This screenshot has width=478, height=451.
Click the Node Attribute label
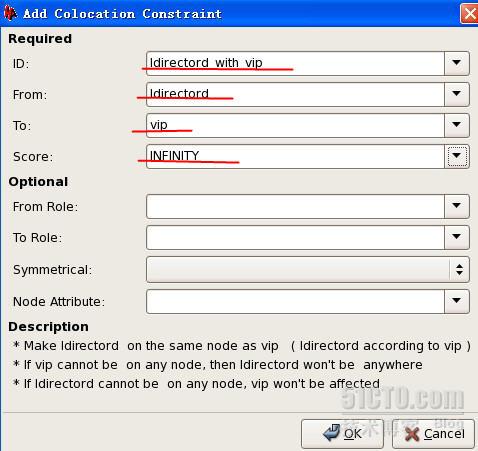tap(59, 301)
